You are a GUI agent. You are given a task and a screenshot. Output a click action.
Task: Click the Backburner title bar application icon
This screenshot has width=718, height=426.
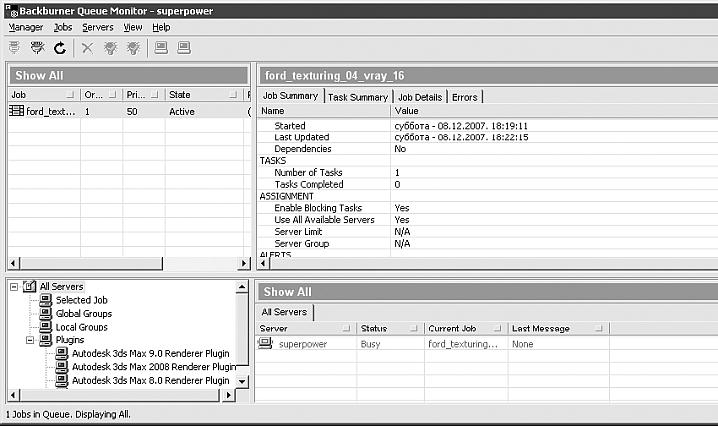(11, 10)
